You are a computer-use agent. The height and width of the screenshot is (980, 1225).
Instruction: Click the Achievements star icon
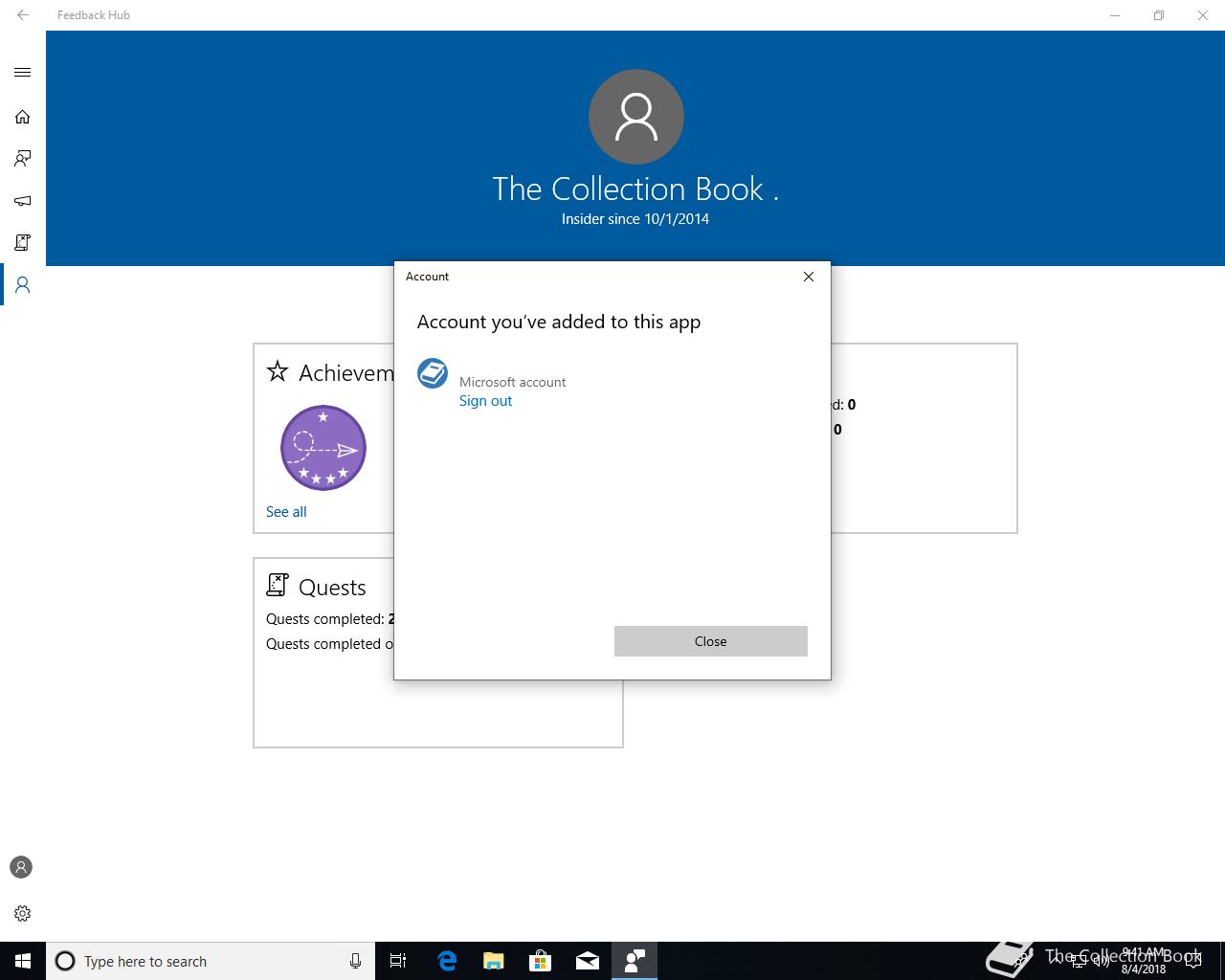[278, 371]
